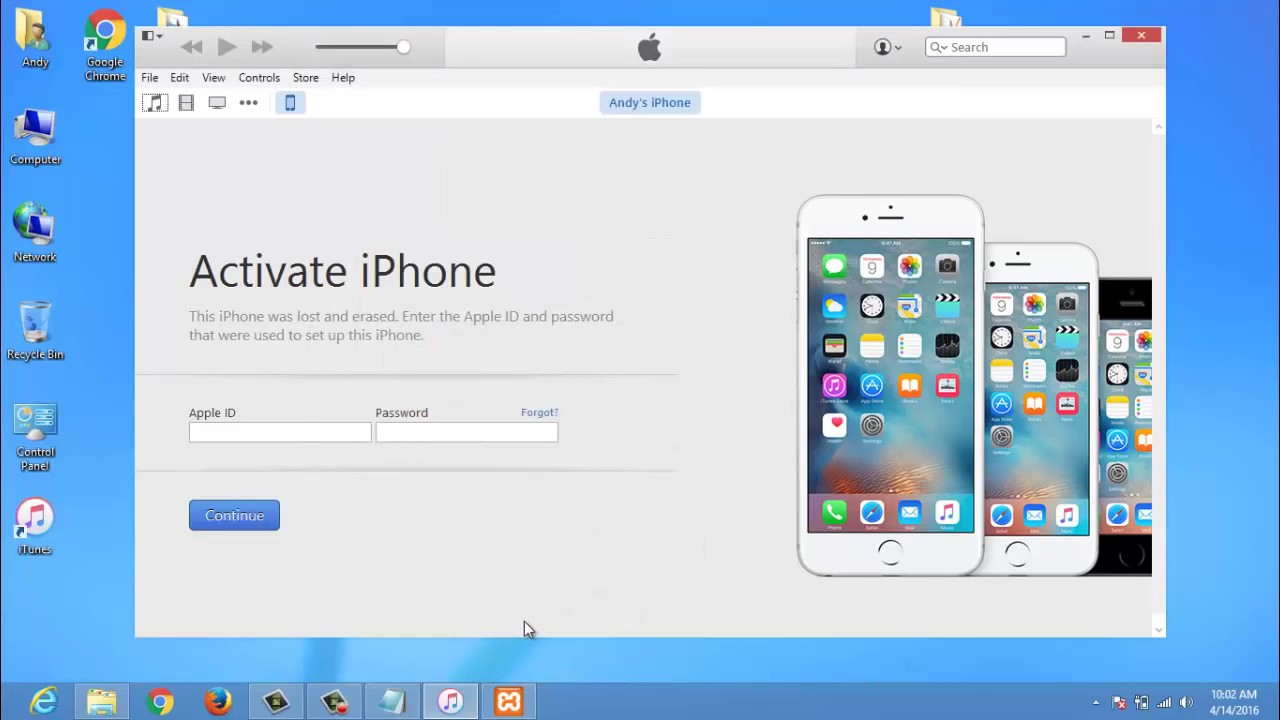
Task: Open the TV Shows library icon
Action: click(217, 102)
